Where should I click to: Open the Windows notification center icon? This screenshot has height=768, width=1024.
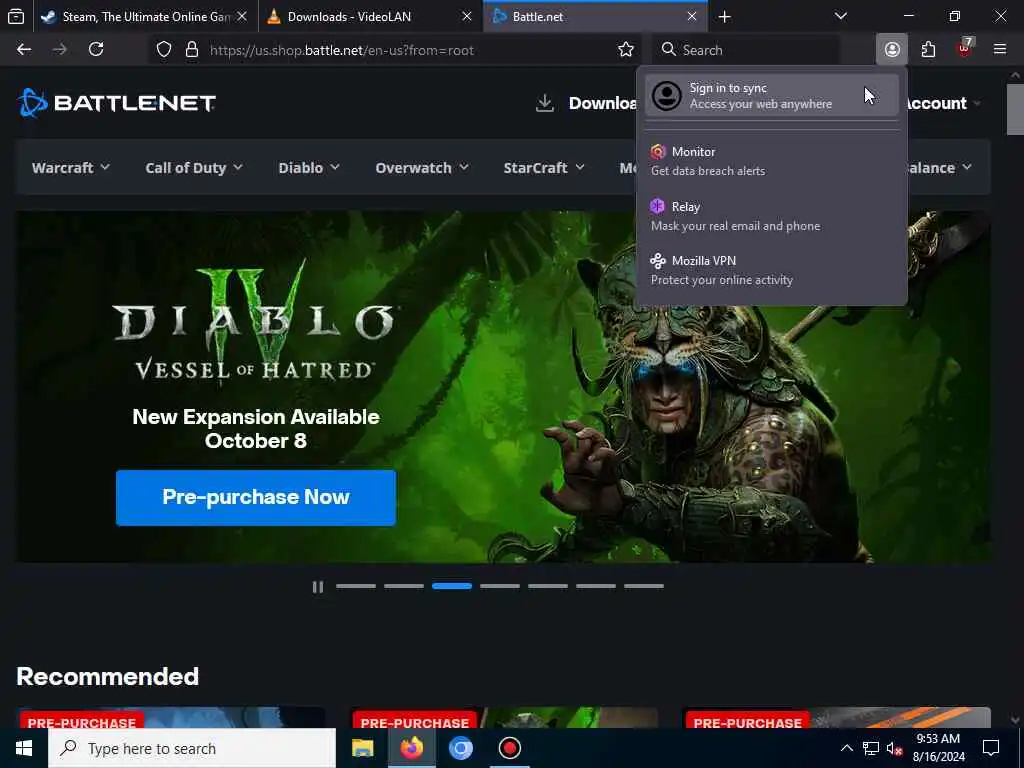[x=991, y=748]
